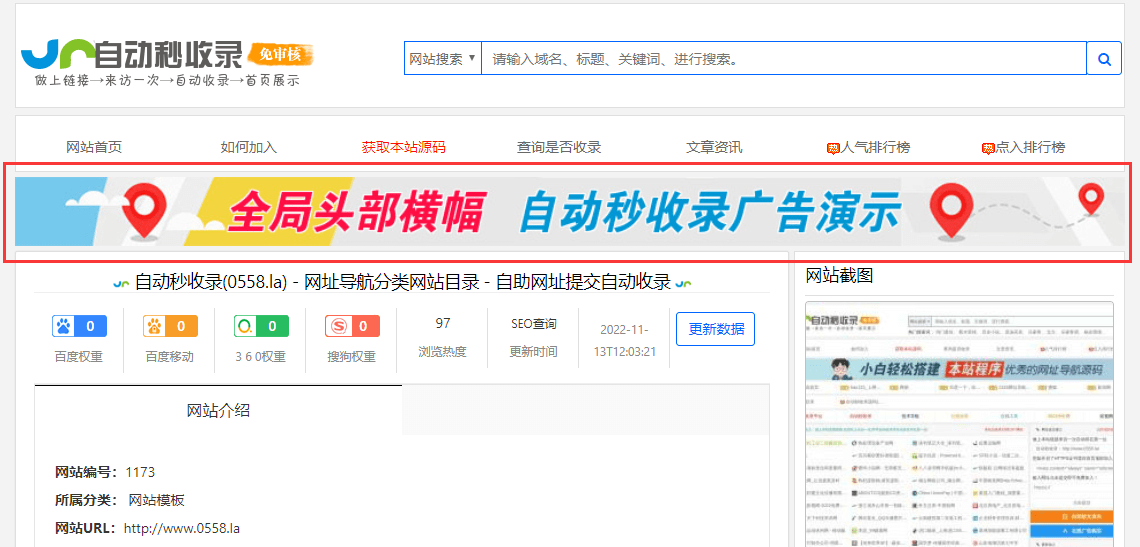Open 查询是否收录 page
This screenshot has width=1140, height=547.
[x=558, y=147]
